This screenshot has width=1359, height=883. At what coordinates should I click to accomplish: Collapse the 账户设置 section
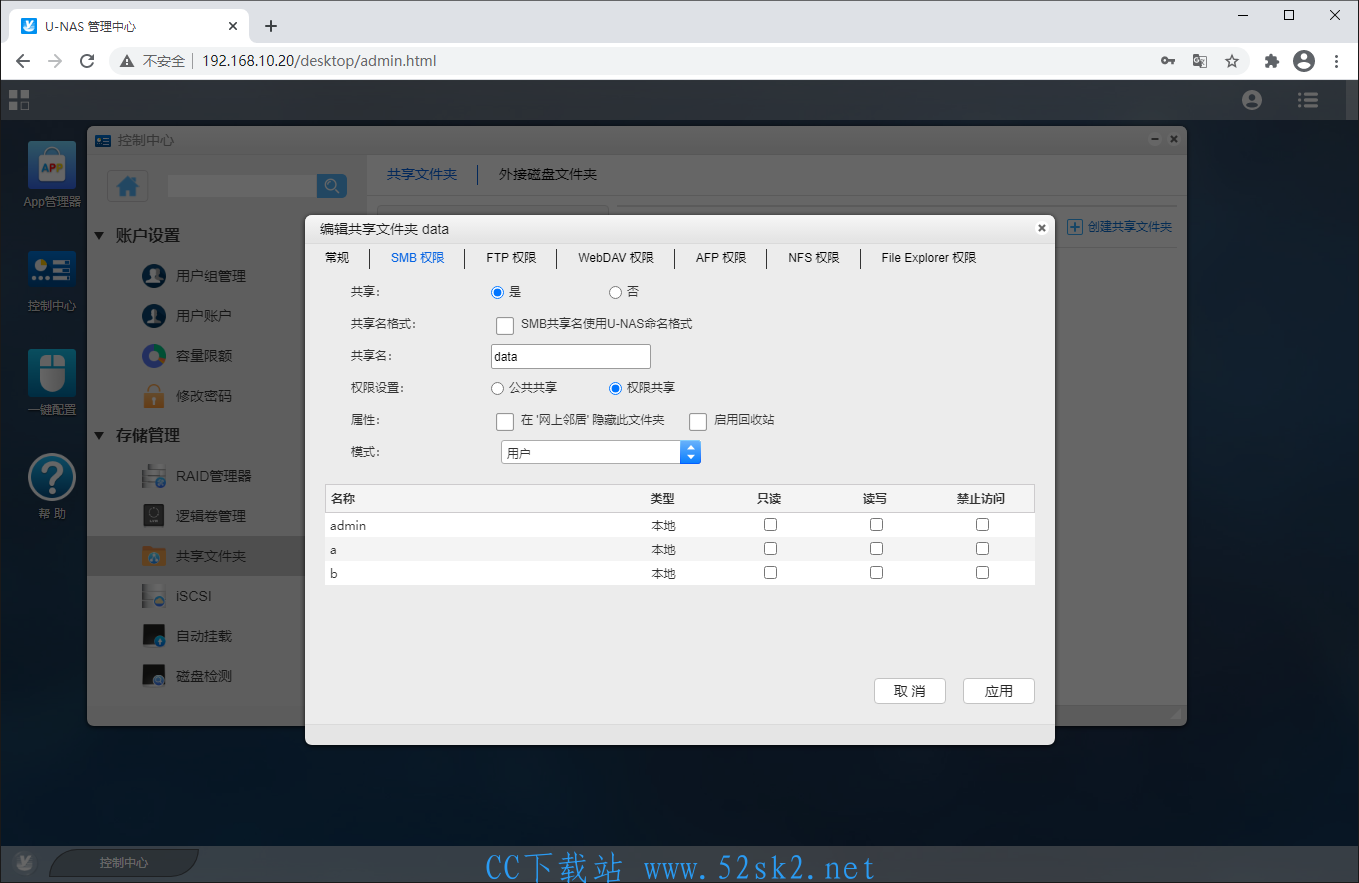[99, 236]
